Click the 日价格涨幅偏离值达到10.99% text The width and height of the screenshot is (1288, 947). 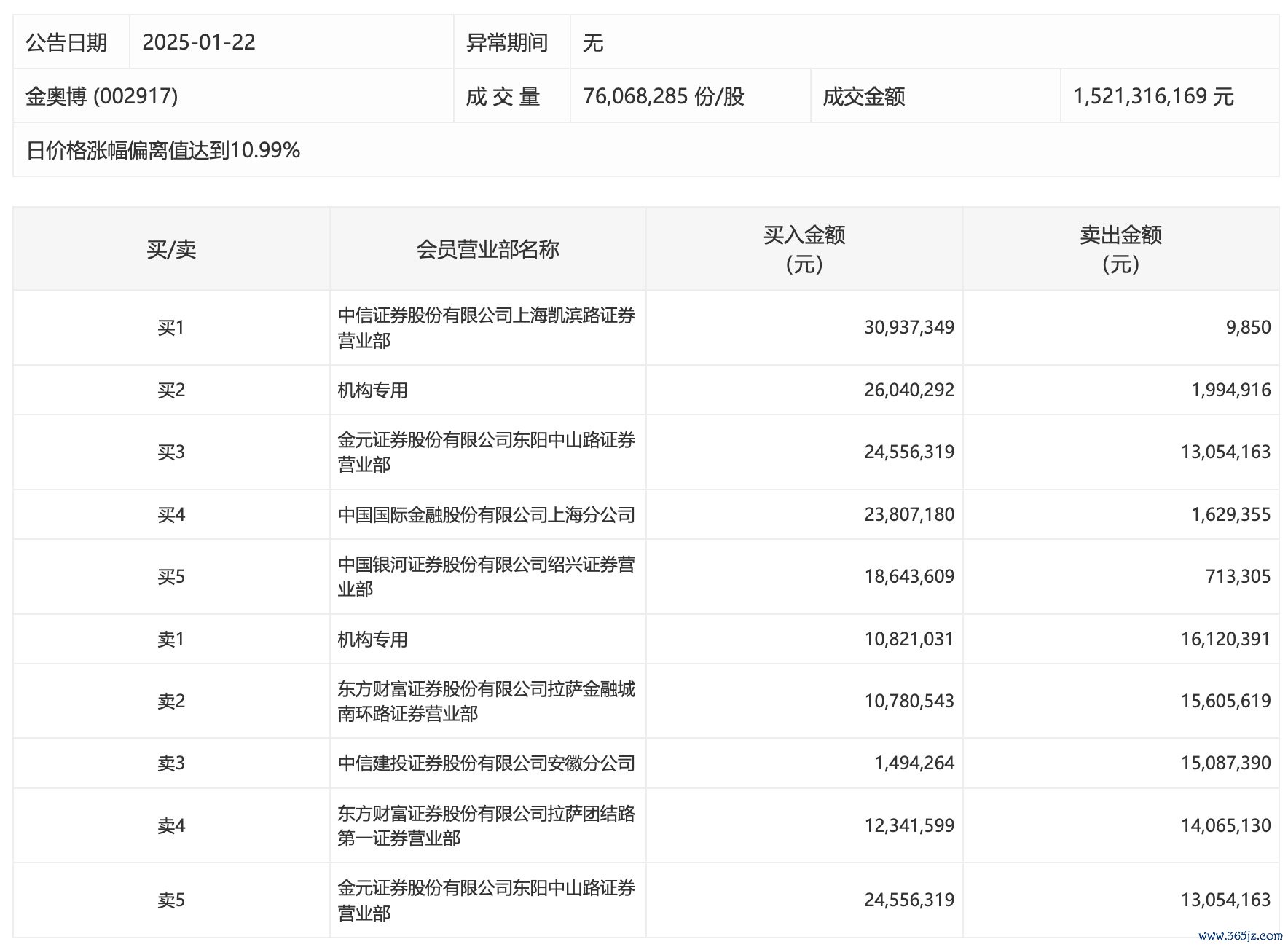click(163, 150)
